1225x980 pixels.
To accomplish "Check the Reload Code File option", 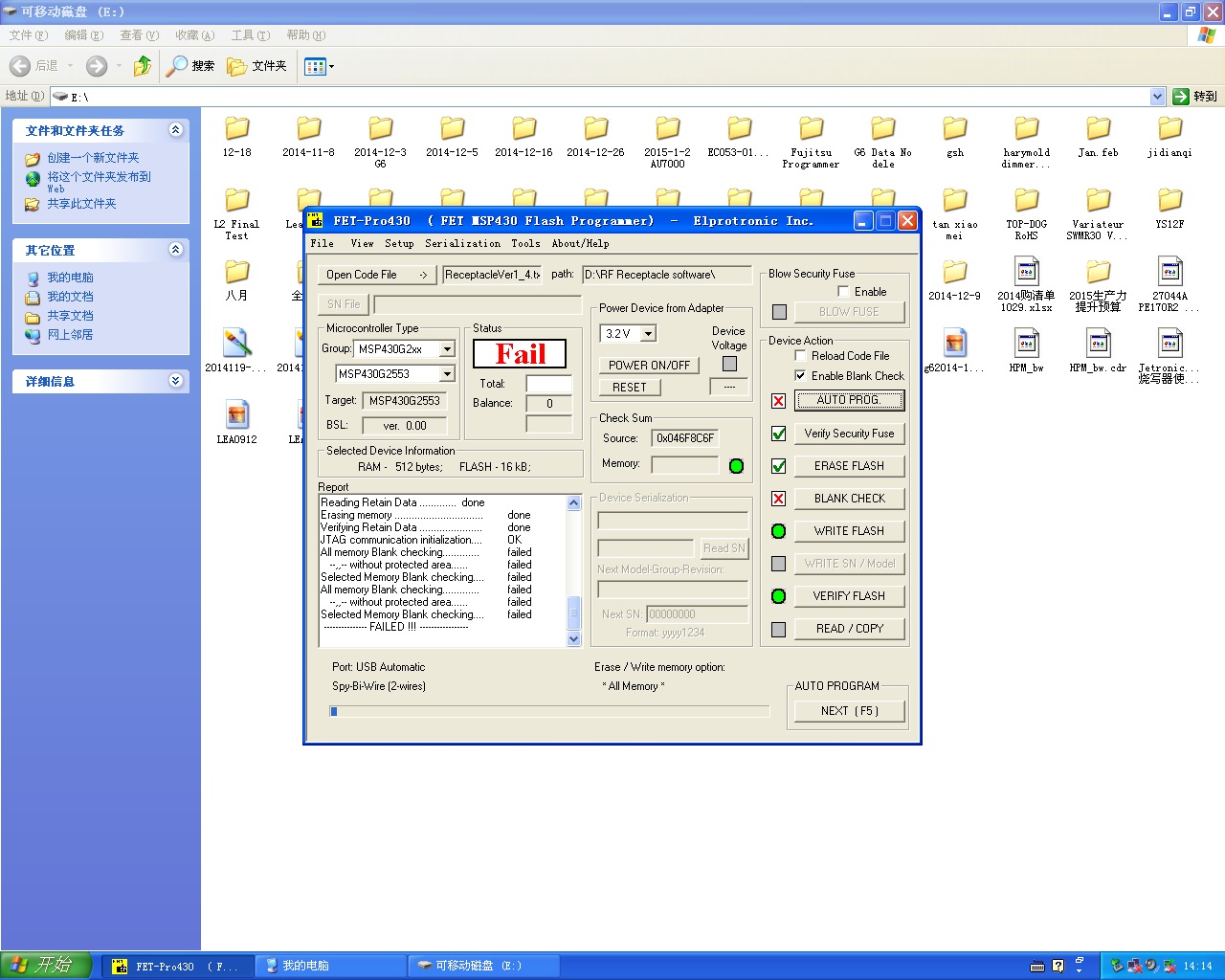I will (x=800, y=356).
